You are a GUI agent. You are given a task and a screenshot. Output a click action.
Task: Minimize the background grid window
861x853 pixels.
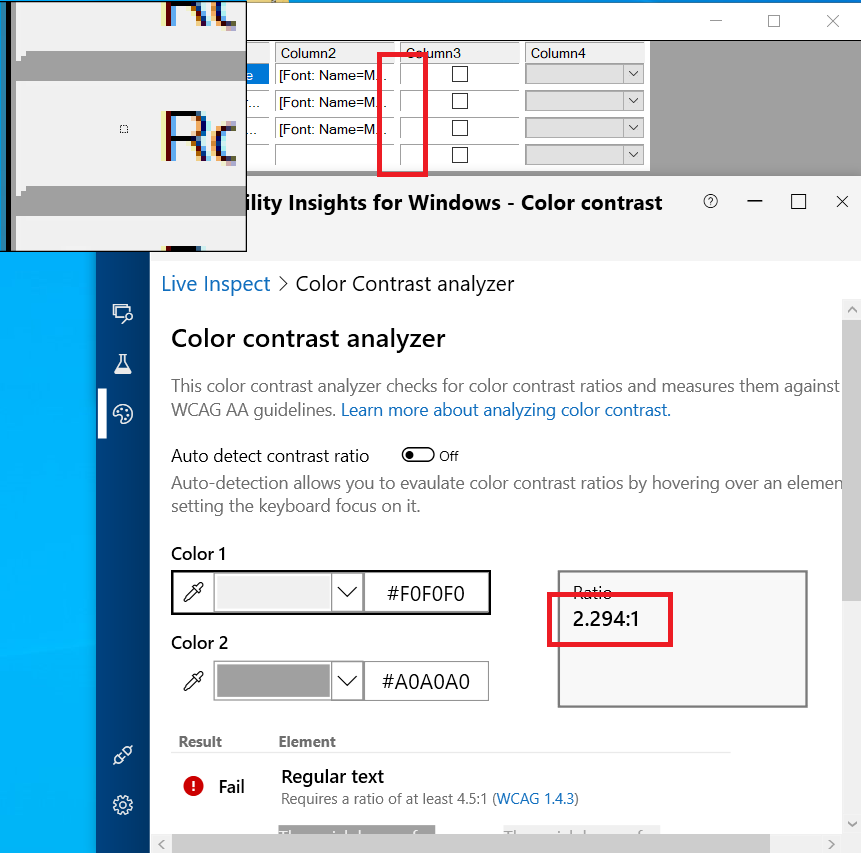tap(715, 21)
